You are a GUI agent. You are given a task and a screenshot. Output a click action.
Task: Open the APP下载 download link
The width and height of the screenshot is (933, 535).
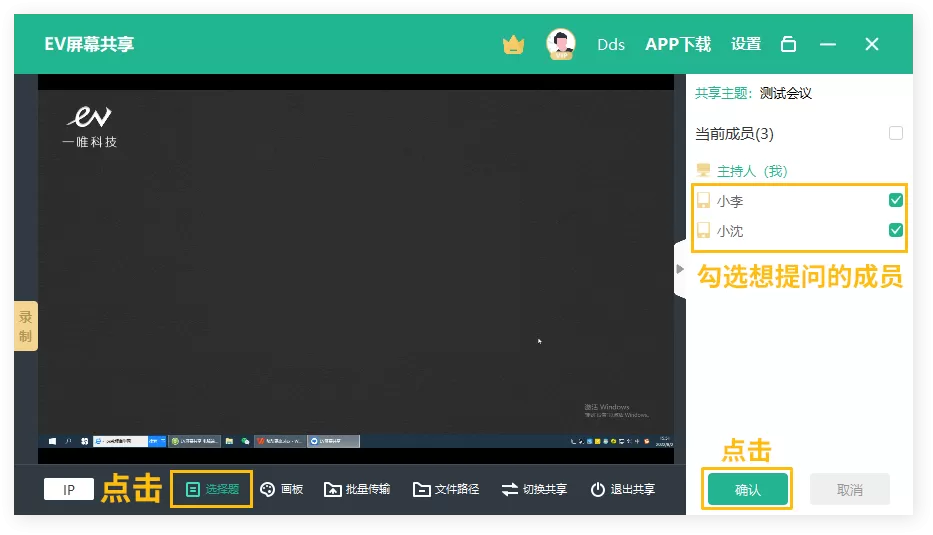pyautogui.click(x=678, y=44)
